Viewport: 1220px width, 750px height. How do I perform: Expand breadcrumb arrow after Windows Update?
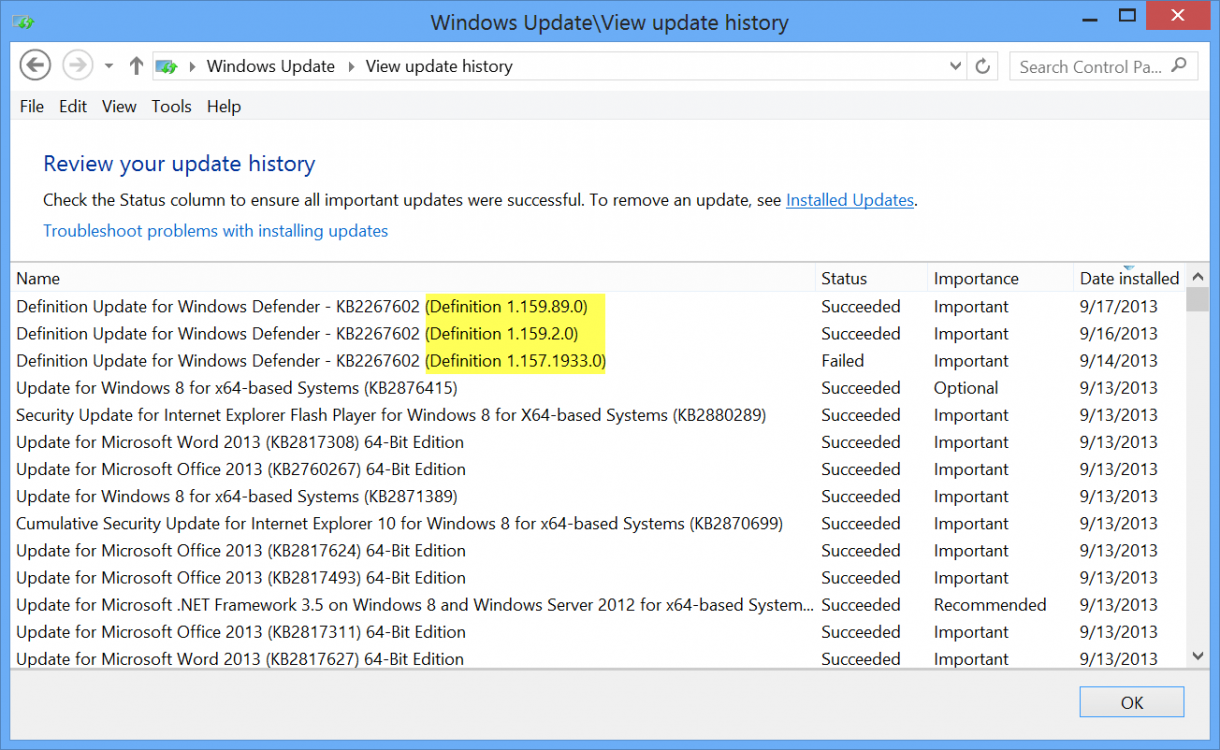[x=351, y=66]
